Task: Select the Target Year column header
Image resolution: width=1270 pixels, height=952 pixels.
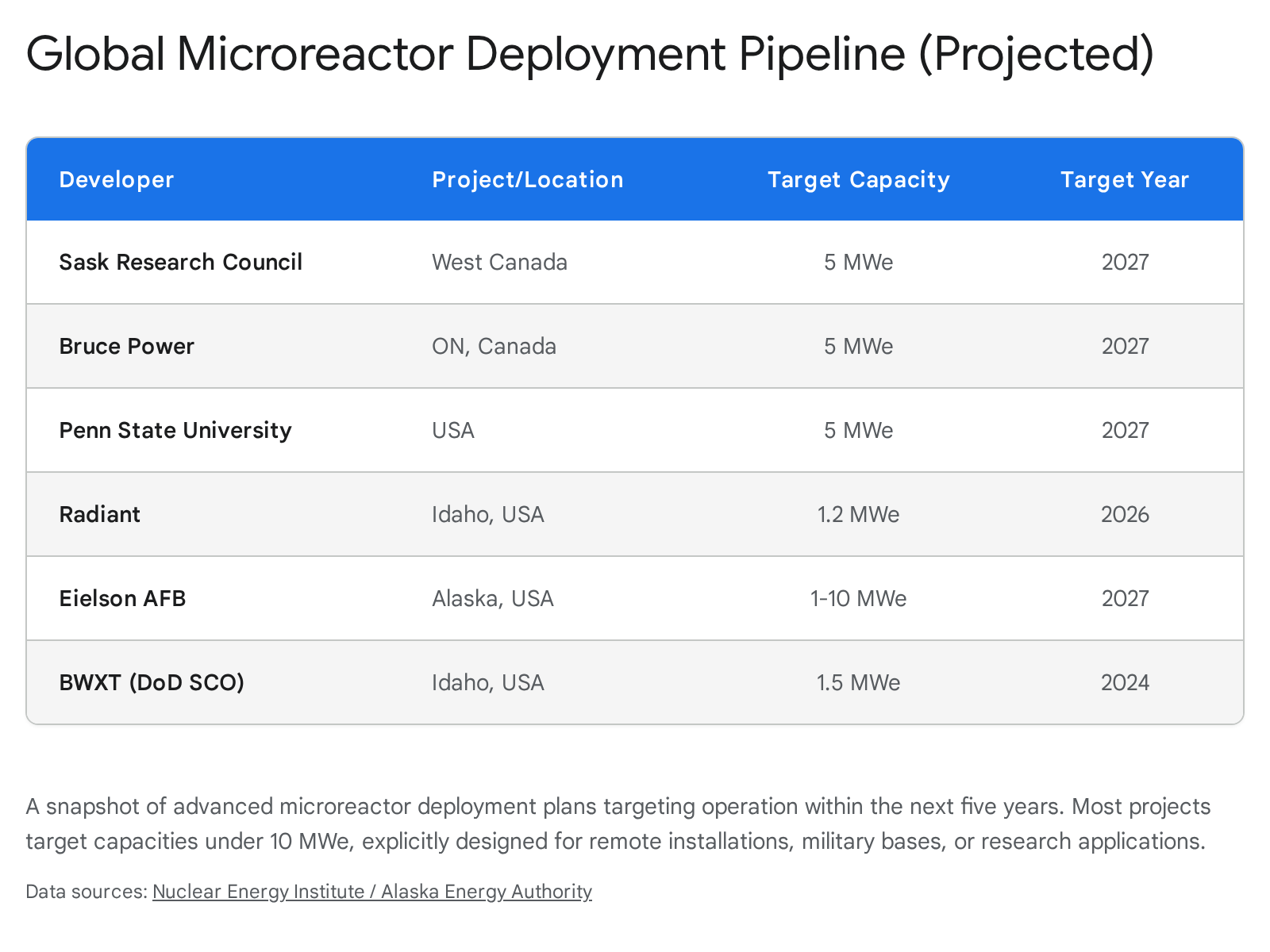Action: [1124, 179]
